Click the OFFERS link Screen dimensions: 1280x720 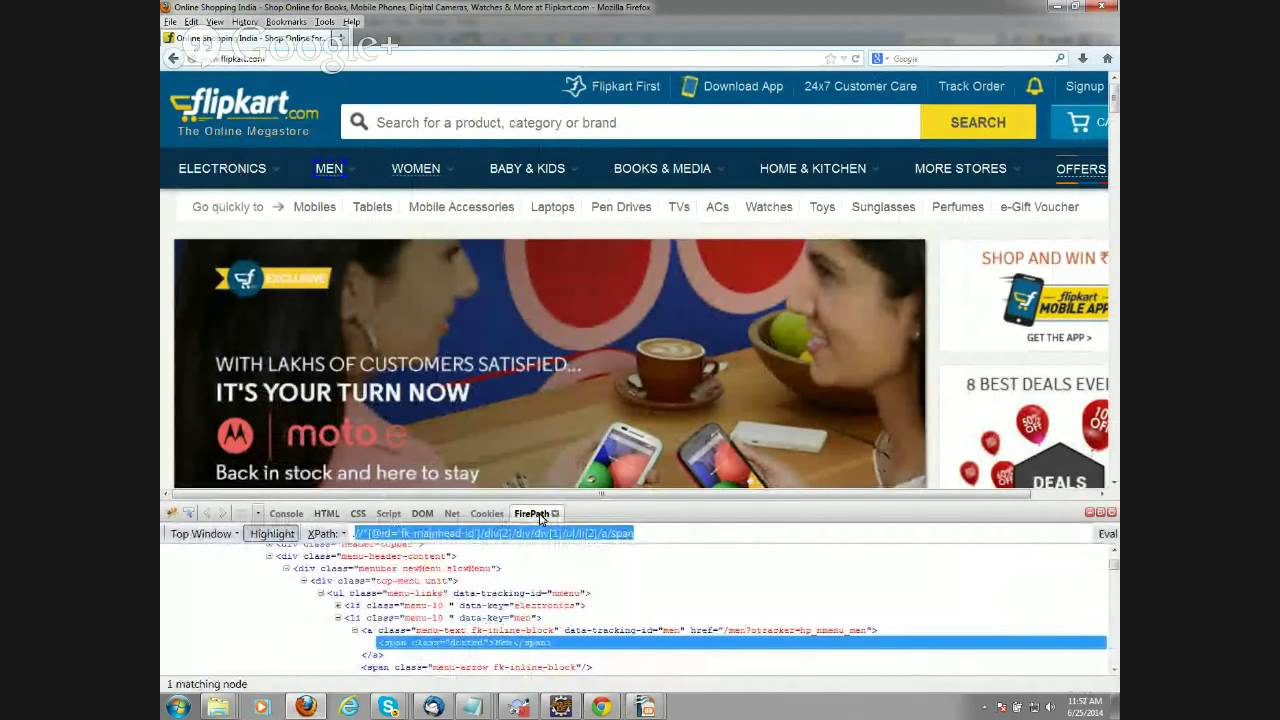coord(1081,169)
